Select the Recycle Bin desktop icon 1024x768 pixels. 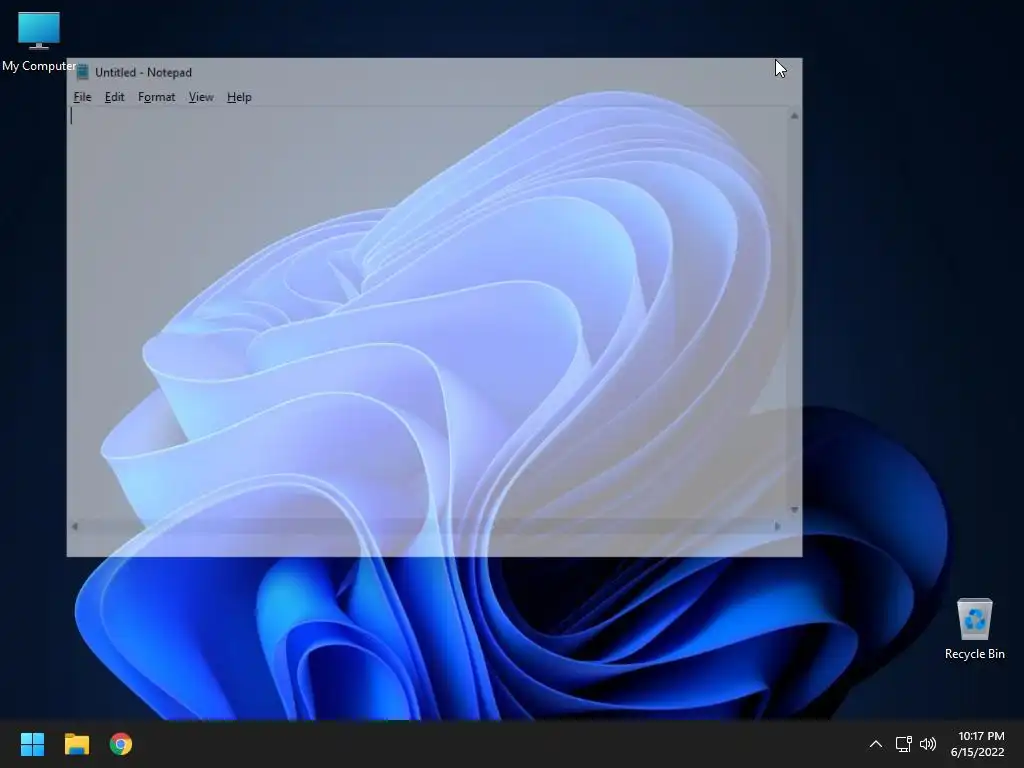tap(974, 629)
